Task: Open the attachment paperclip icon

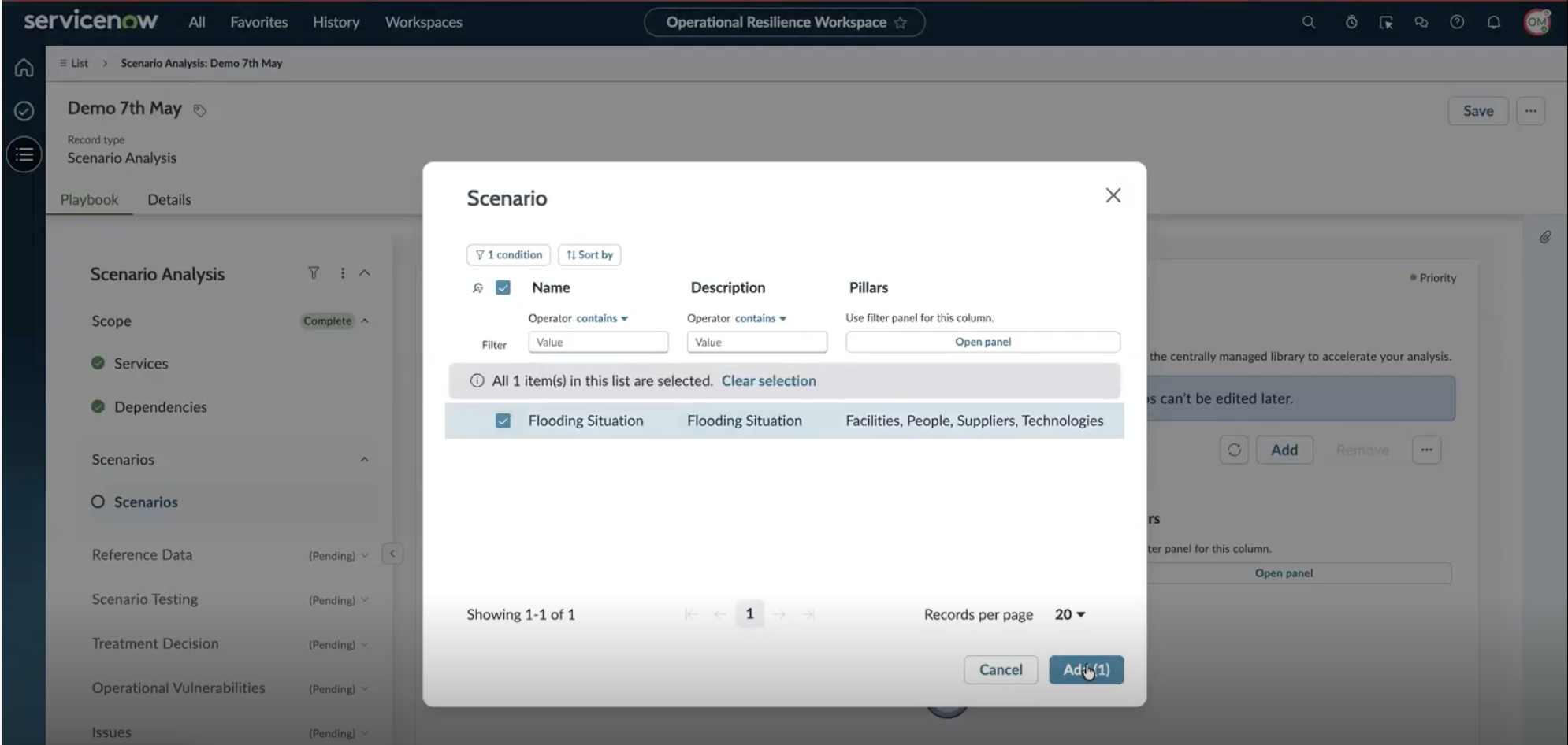Action: click(x=1545, y=236)
